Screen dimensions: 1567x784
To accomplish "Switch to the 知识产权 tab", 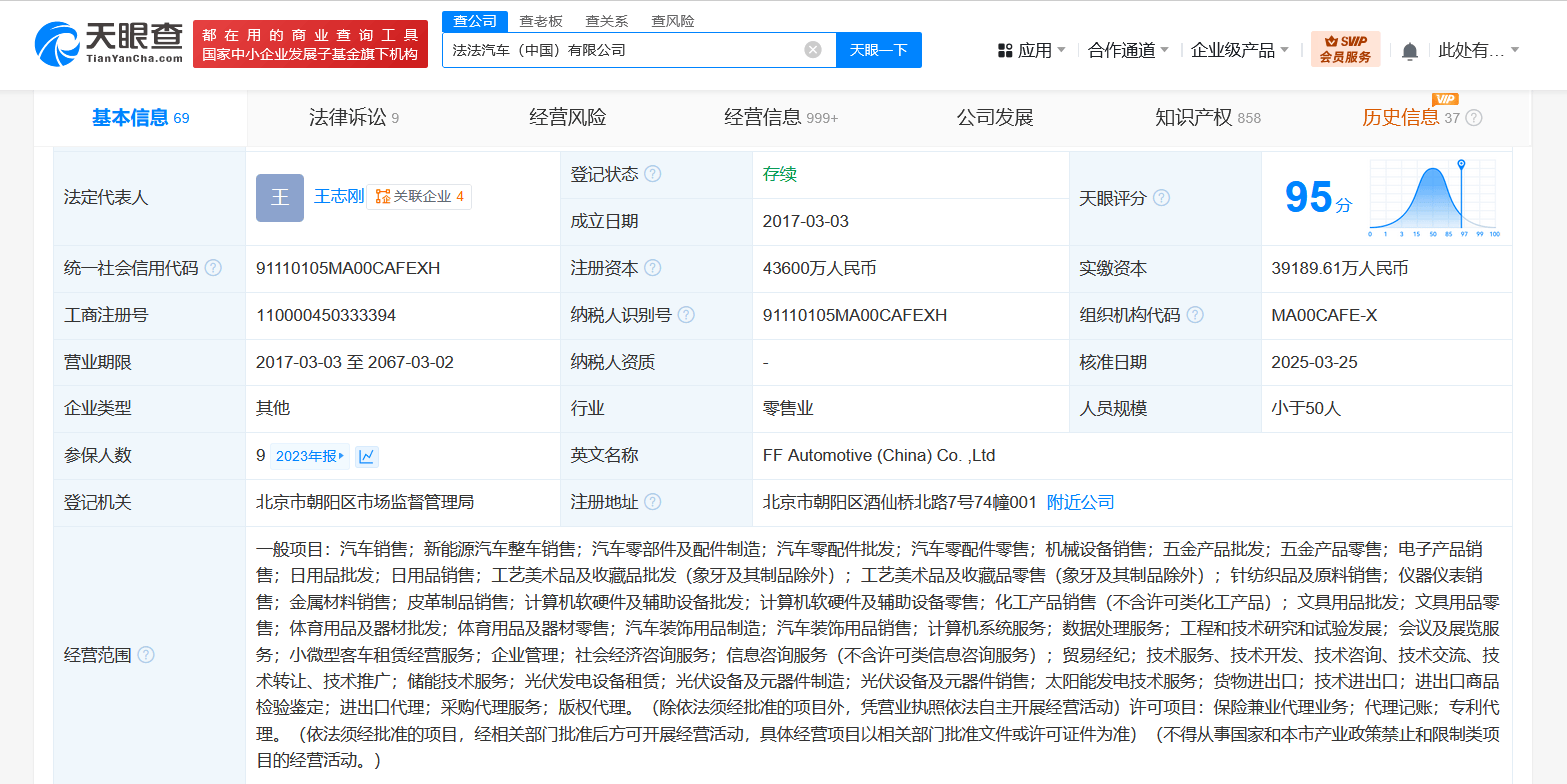I will coord(1207,118).
